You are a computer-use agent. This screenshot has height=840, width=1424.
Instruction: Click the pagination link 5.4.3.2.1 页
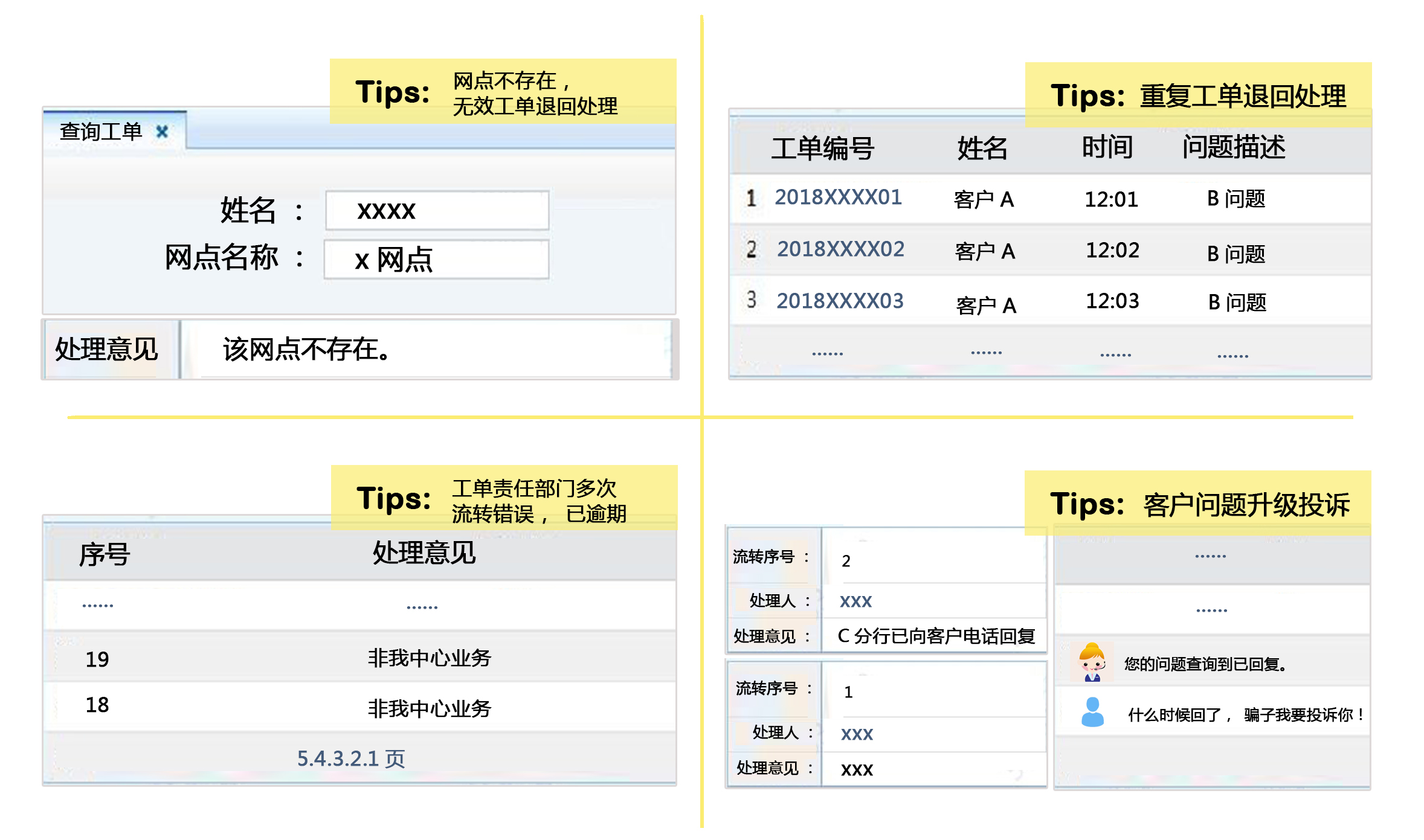(351, 758)
